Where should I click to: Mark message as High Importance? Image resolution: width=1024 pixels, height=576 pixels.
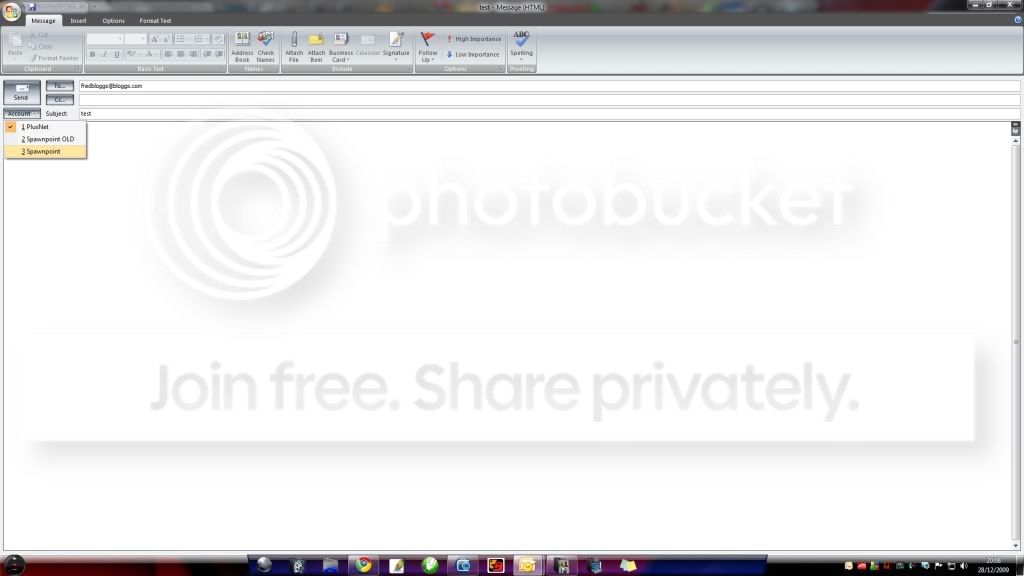[x=473, y=39]
